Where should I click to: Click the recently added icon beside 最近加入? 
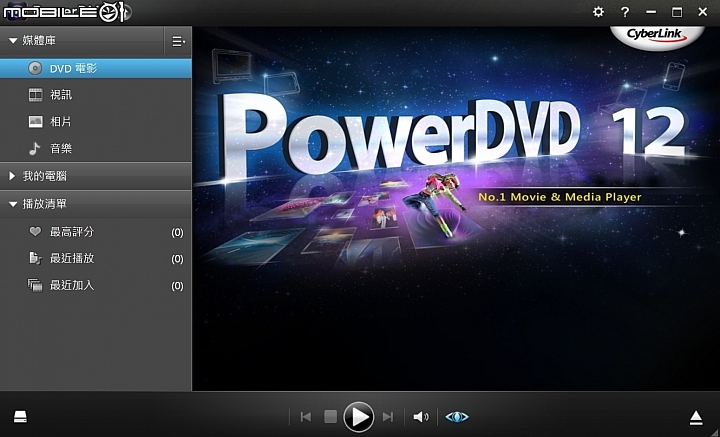pyautogui.click(x=35, y=285)
